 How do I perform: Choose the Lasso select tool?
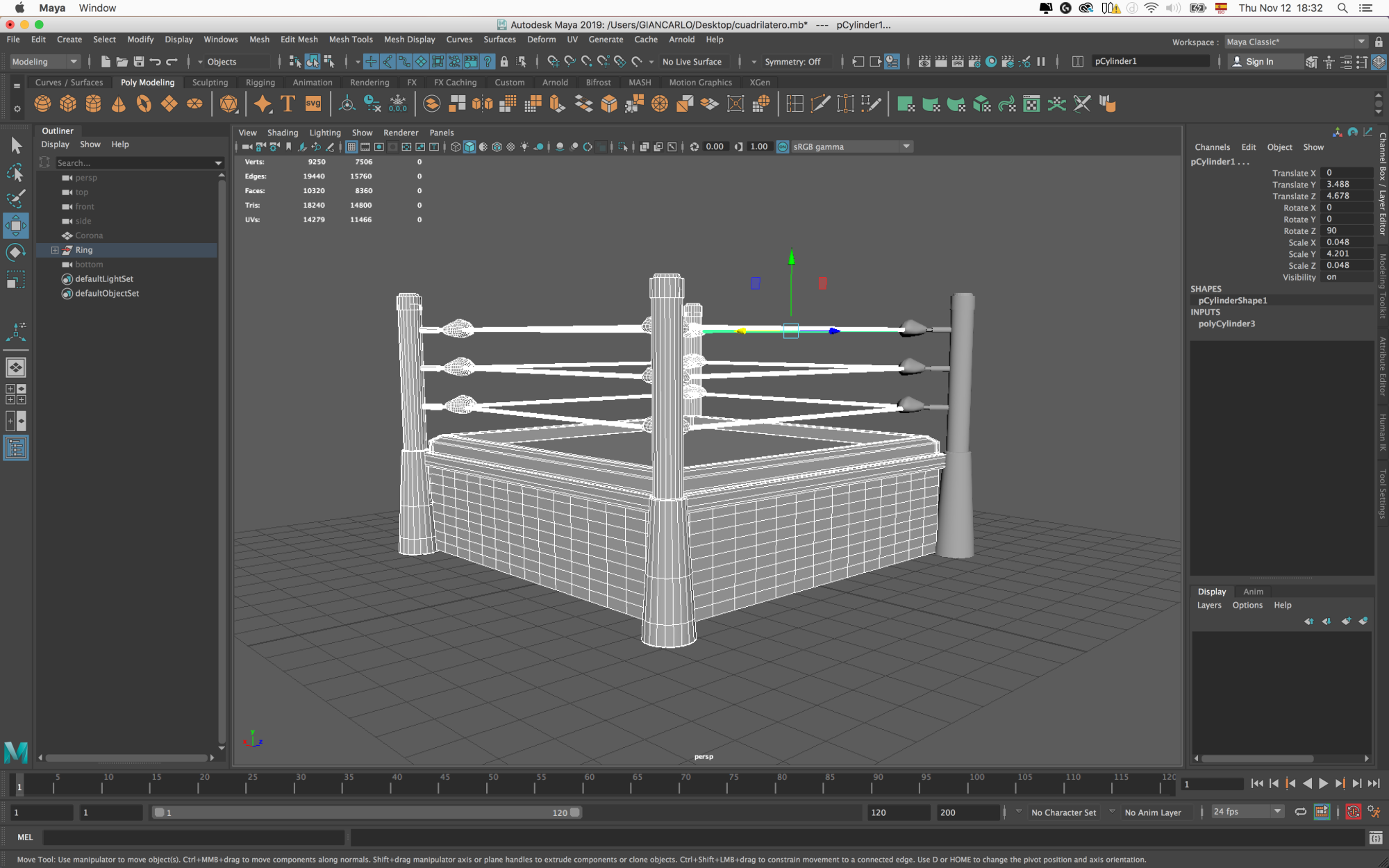15,172
